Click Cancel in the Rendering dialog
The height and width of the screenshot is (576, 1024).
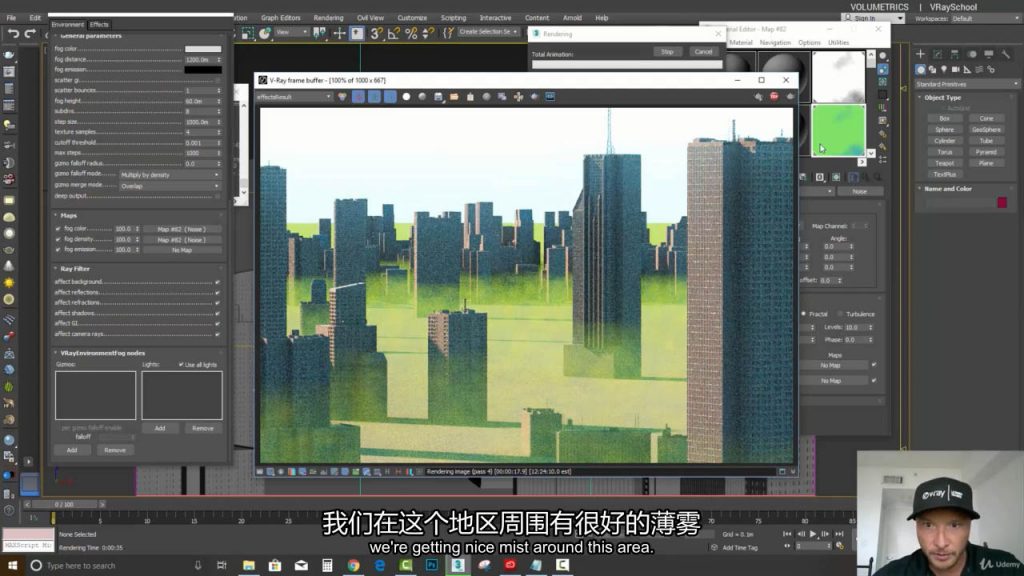point(703,52)
